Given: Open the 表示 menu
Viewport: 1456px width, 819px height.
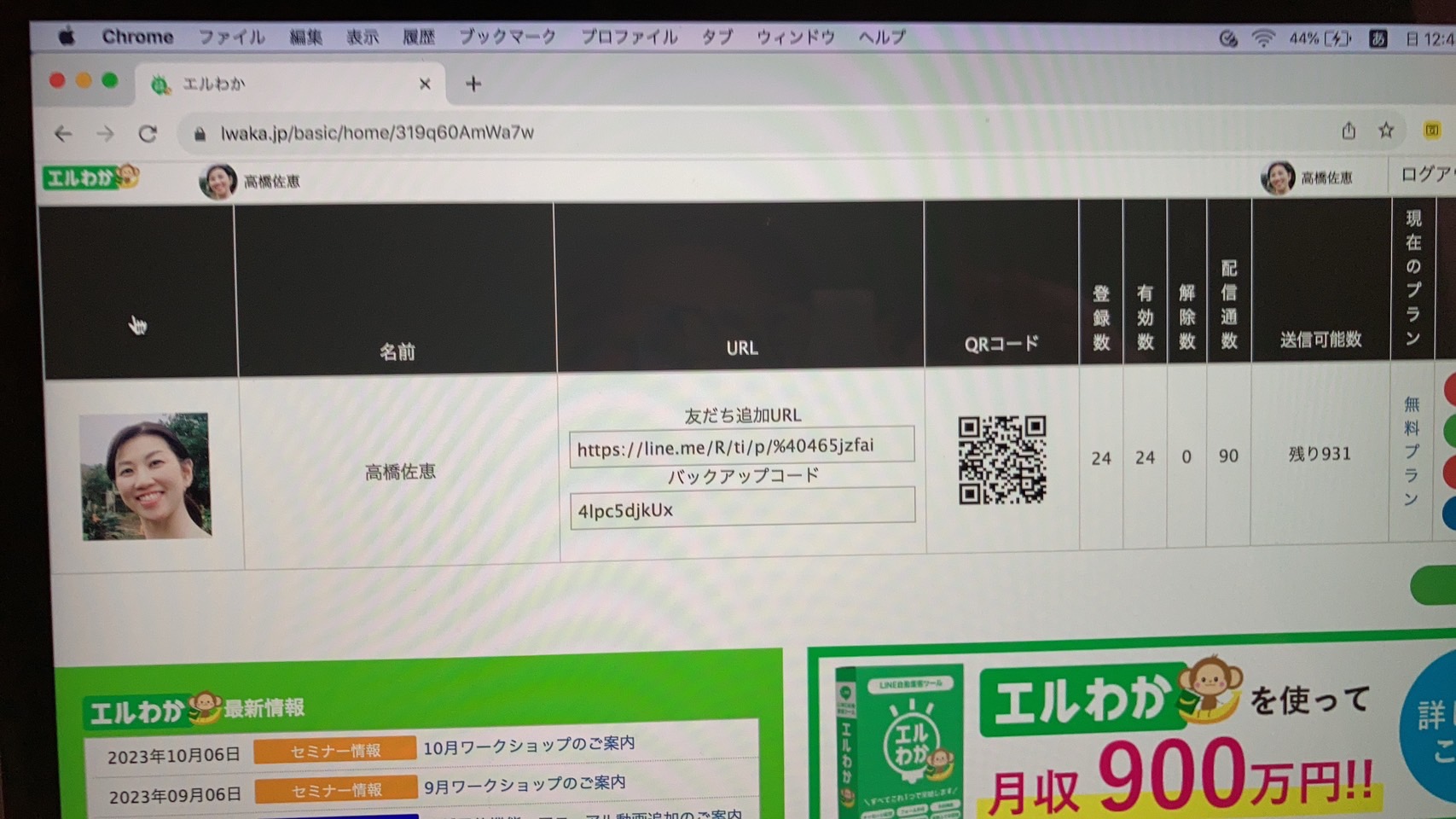Looking at the screenshot, I should [362, 37].
